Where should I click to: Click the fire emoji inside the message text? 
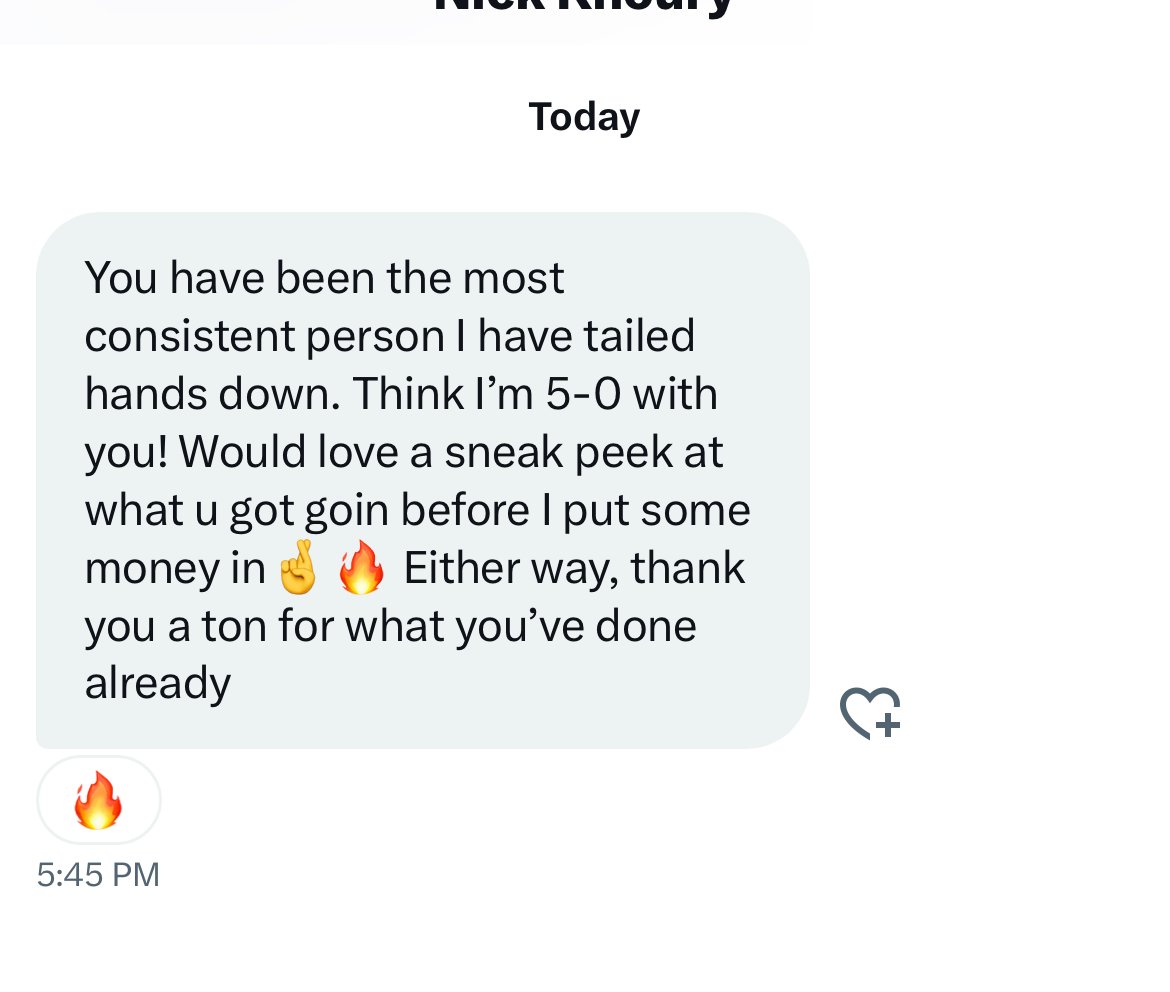tap(361, 570)
